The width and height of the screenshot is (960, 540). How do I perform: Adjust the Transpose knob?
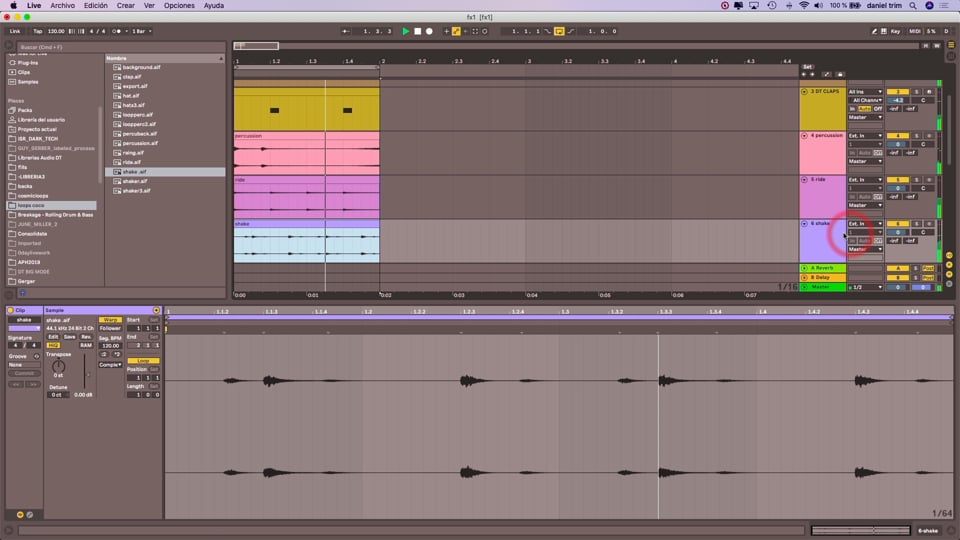point(58,367)
